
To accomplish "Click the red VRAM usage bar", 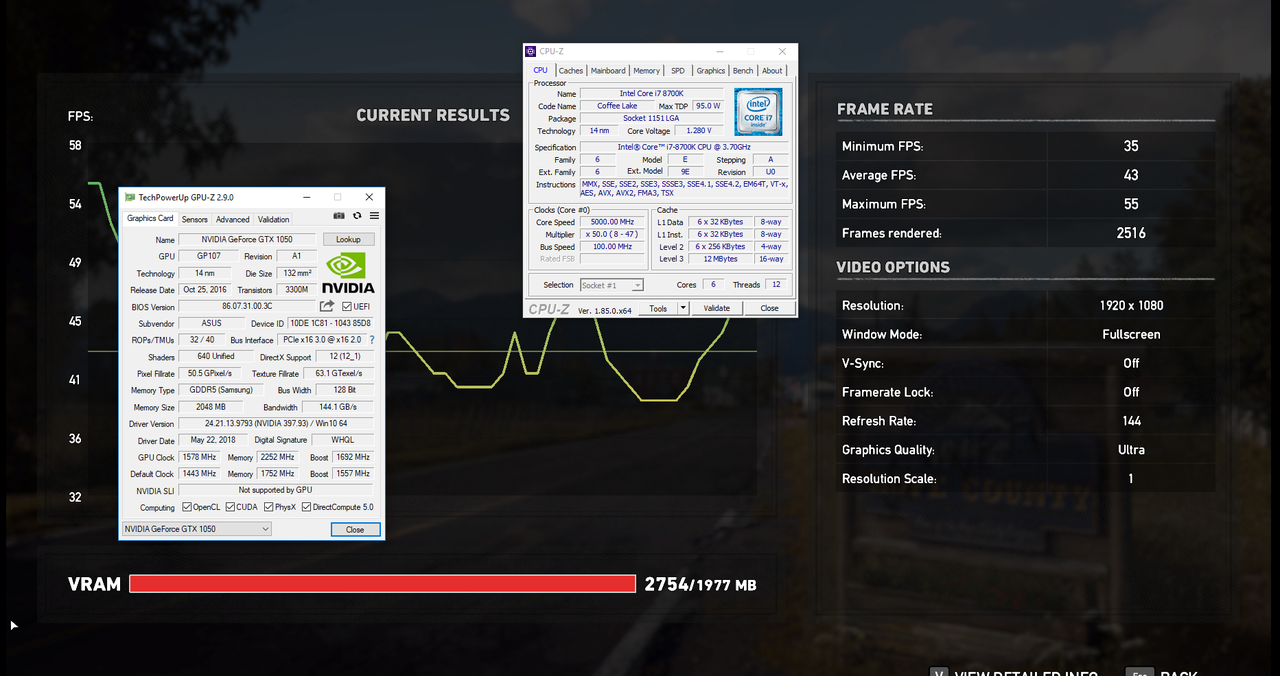I will pos(382,584).
